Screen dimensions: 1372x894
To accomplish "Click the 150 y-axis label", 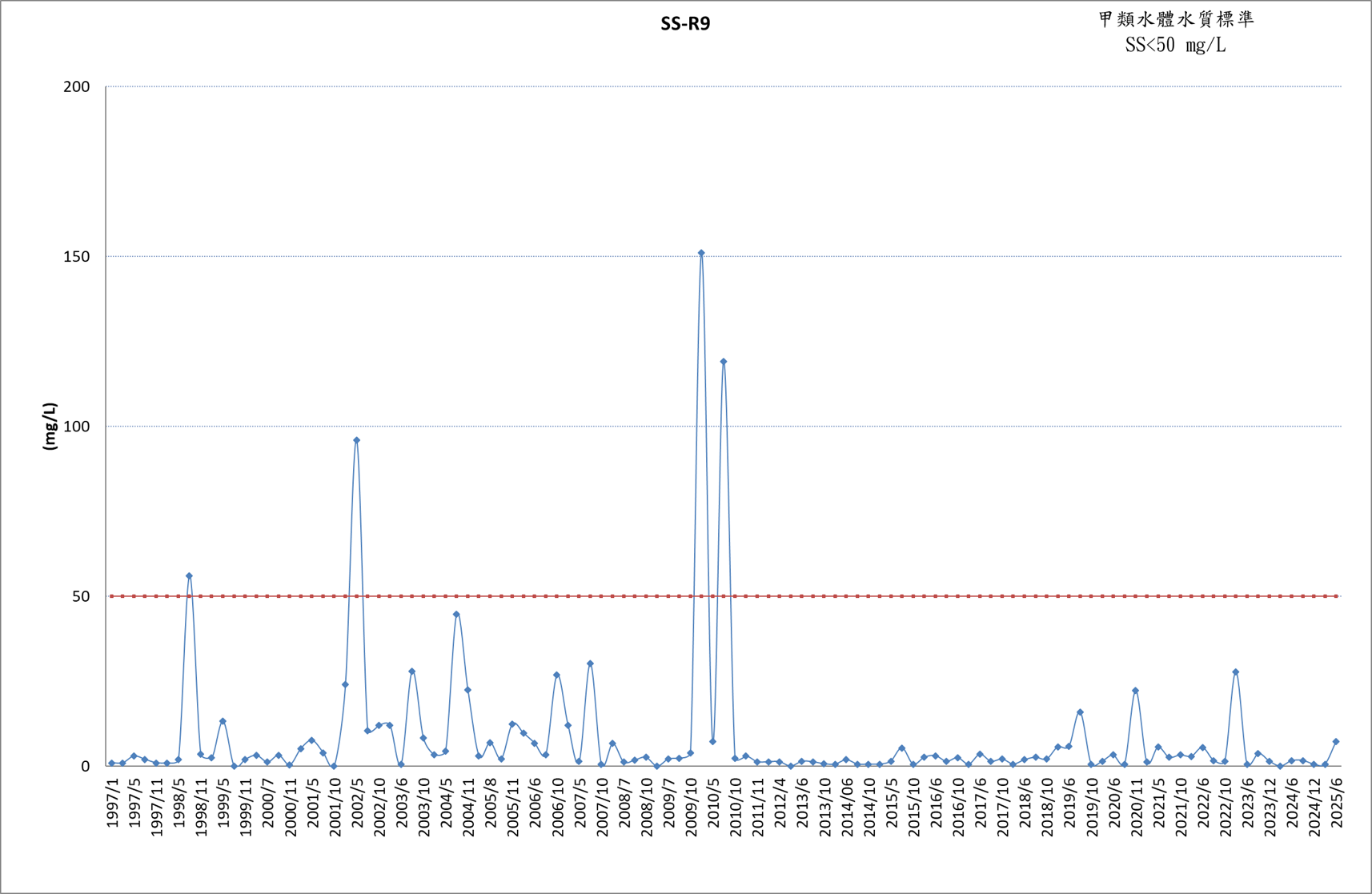I will (x=77, y=257).
